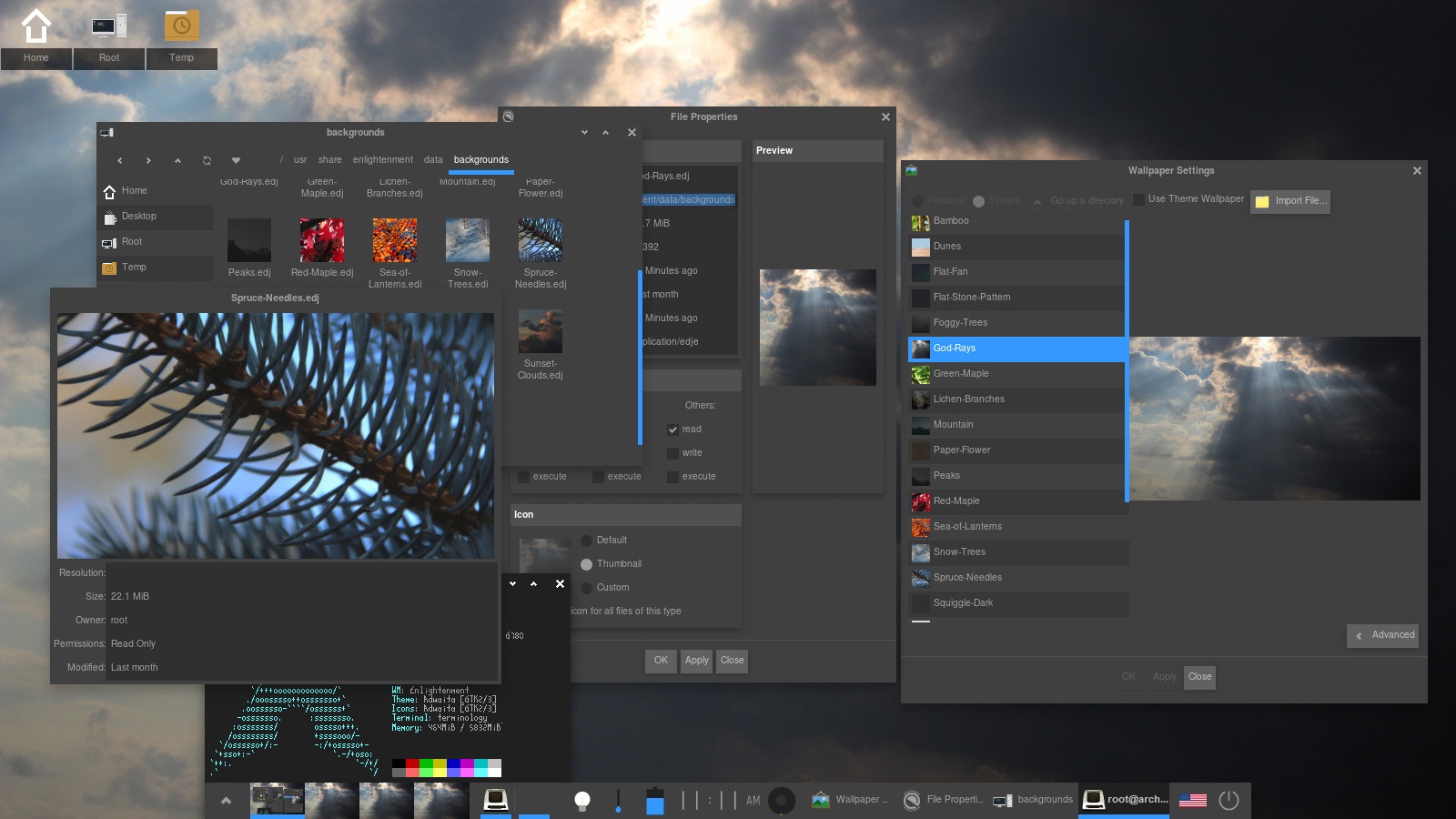This screenshot has height=819, width=1456.
Task: Click the forward arrow in file manager
Action: (x=148, y=161)
